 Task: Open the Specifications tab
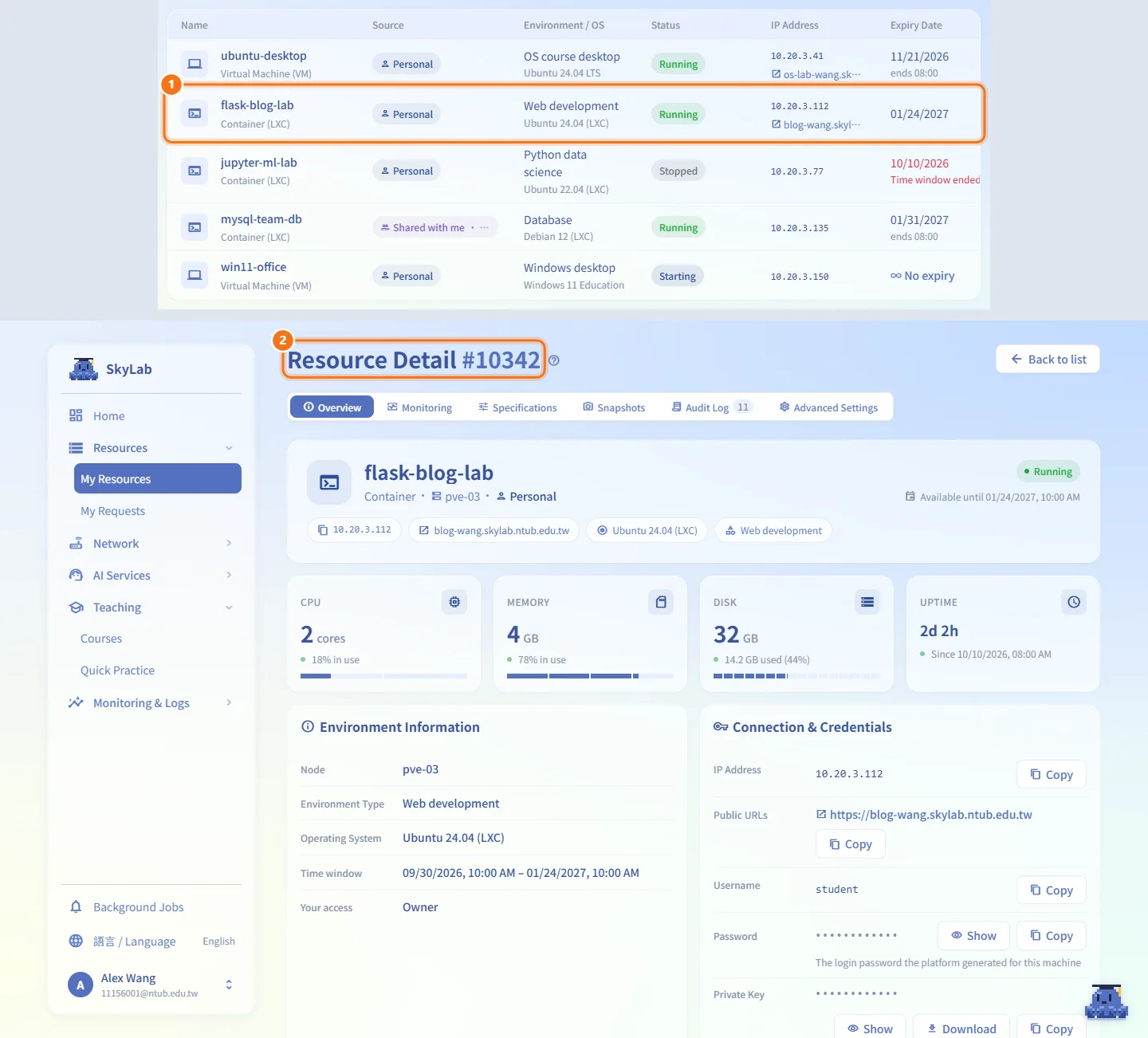[517, 407]
